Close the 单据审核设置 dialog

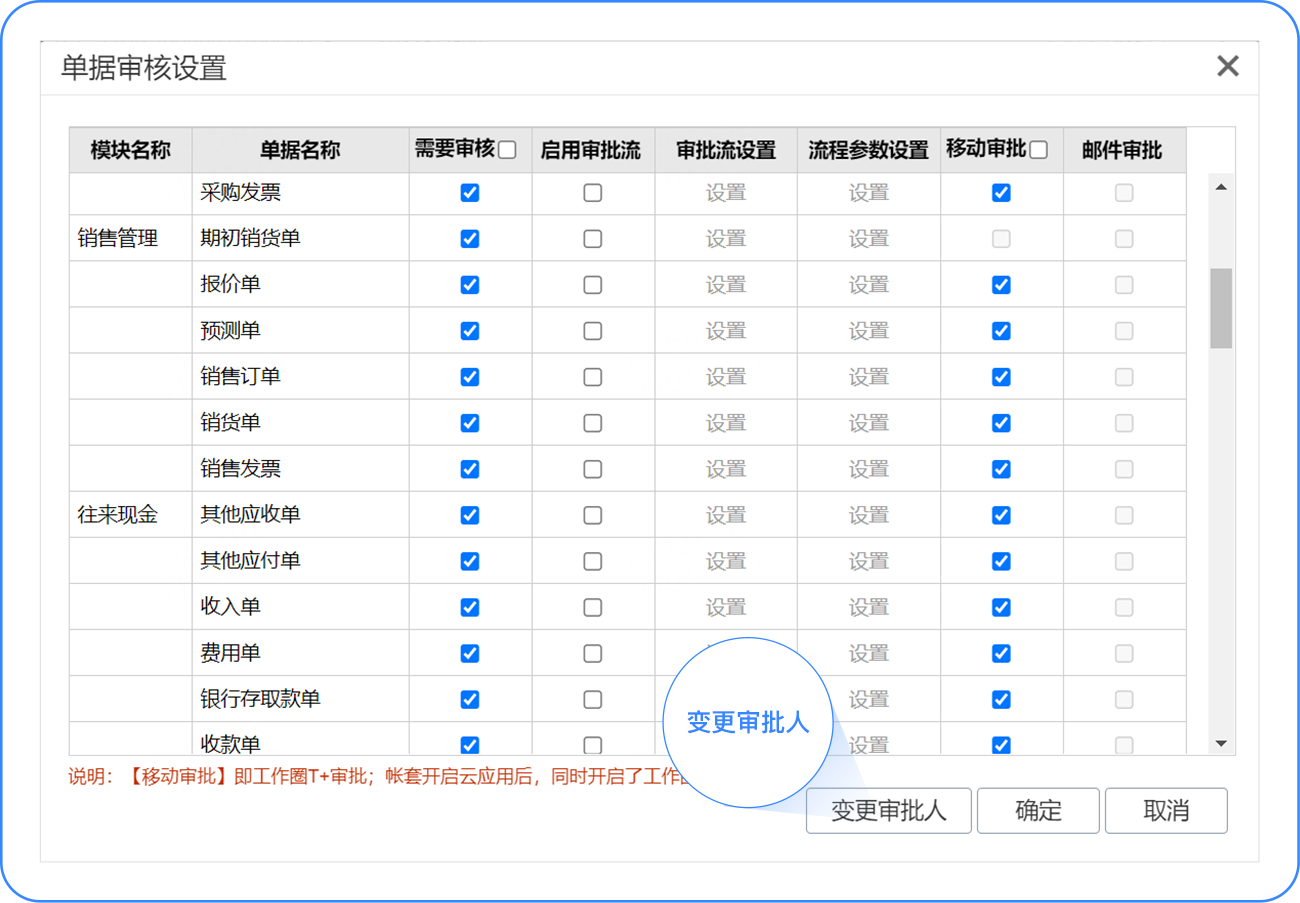pyautogui.click(x=1227, y=67)
